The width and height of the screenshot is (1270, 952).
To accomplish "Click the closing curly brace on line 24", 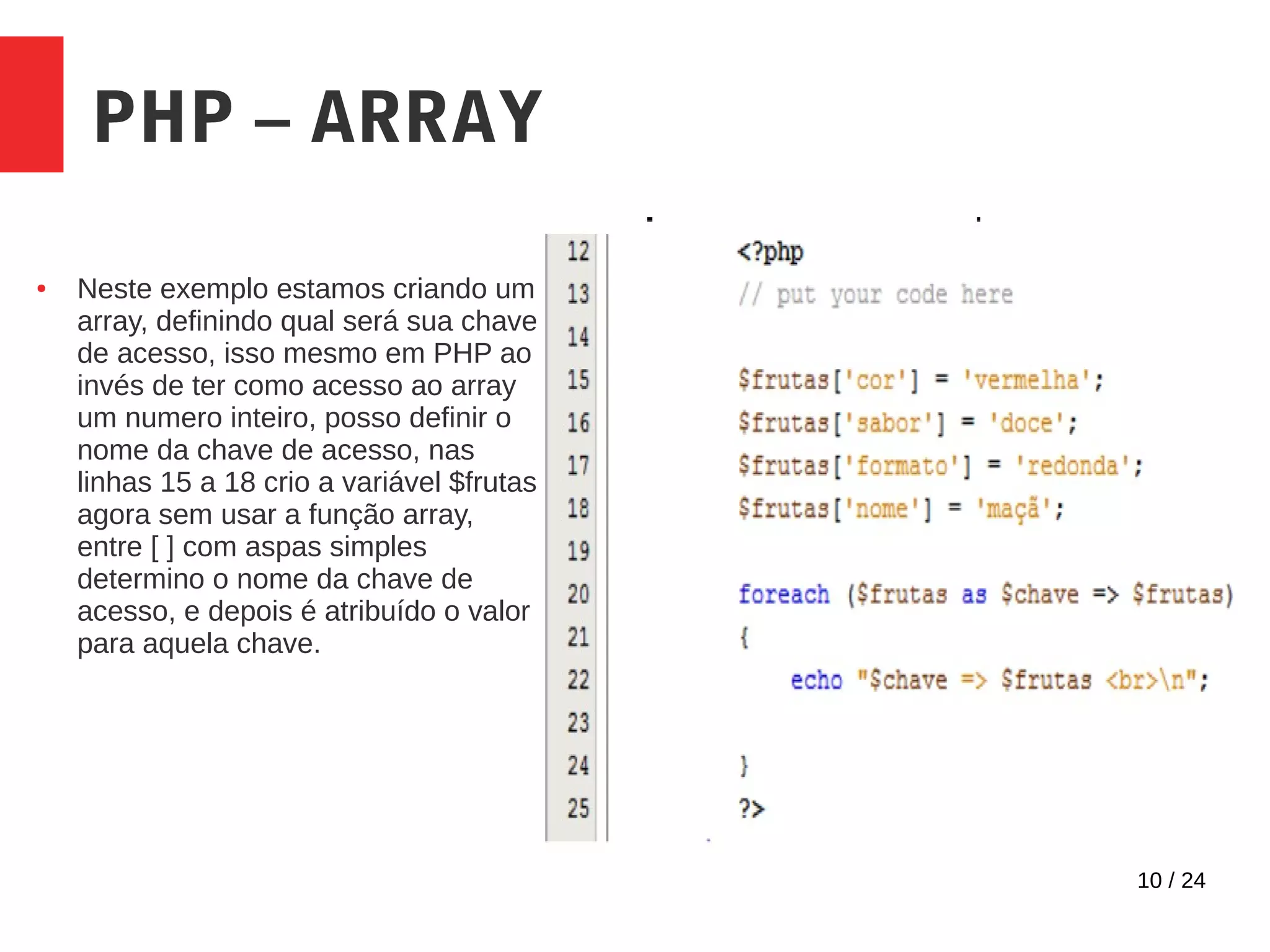I will click(x=744, y=766).
